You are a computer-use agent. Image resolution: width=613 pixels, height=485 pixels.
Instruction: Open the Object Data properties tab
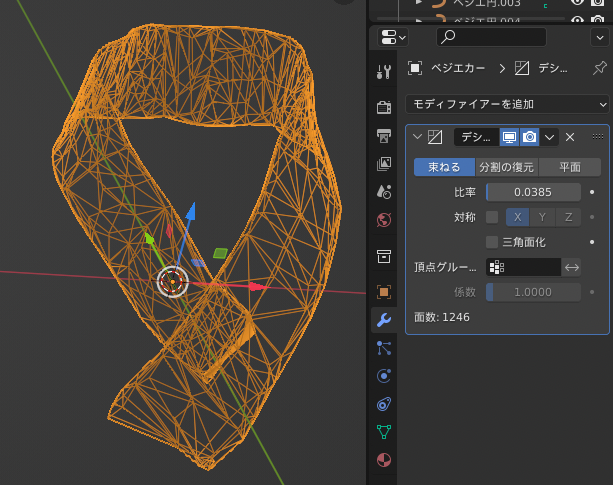(384, 432)
